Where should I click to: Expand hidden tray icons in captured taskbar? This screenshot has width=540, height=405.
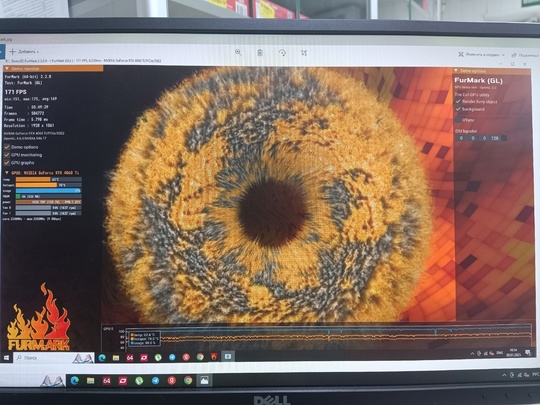point(472,353)
